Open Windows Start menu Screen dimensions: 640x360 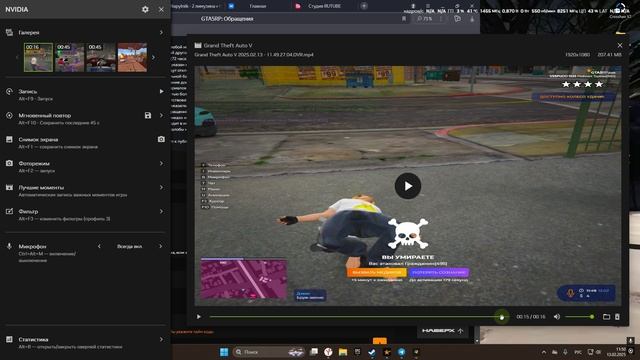[x=224, y=352]
